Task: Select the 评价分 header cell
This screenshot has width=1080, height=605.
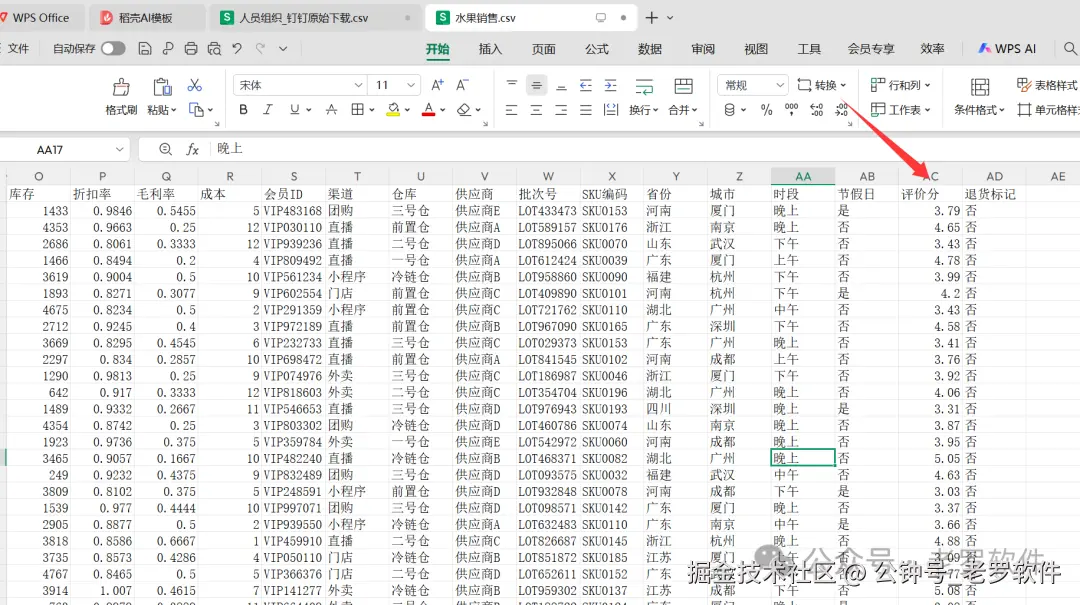Action: coord(931,194)
